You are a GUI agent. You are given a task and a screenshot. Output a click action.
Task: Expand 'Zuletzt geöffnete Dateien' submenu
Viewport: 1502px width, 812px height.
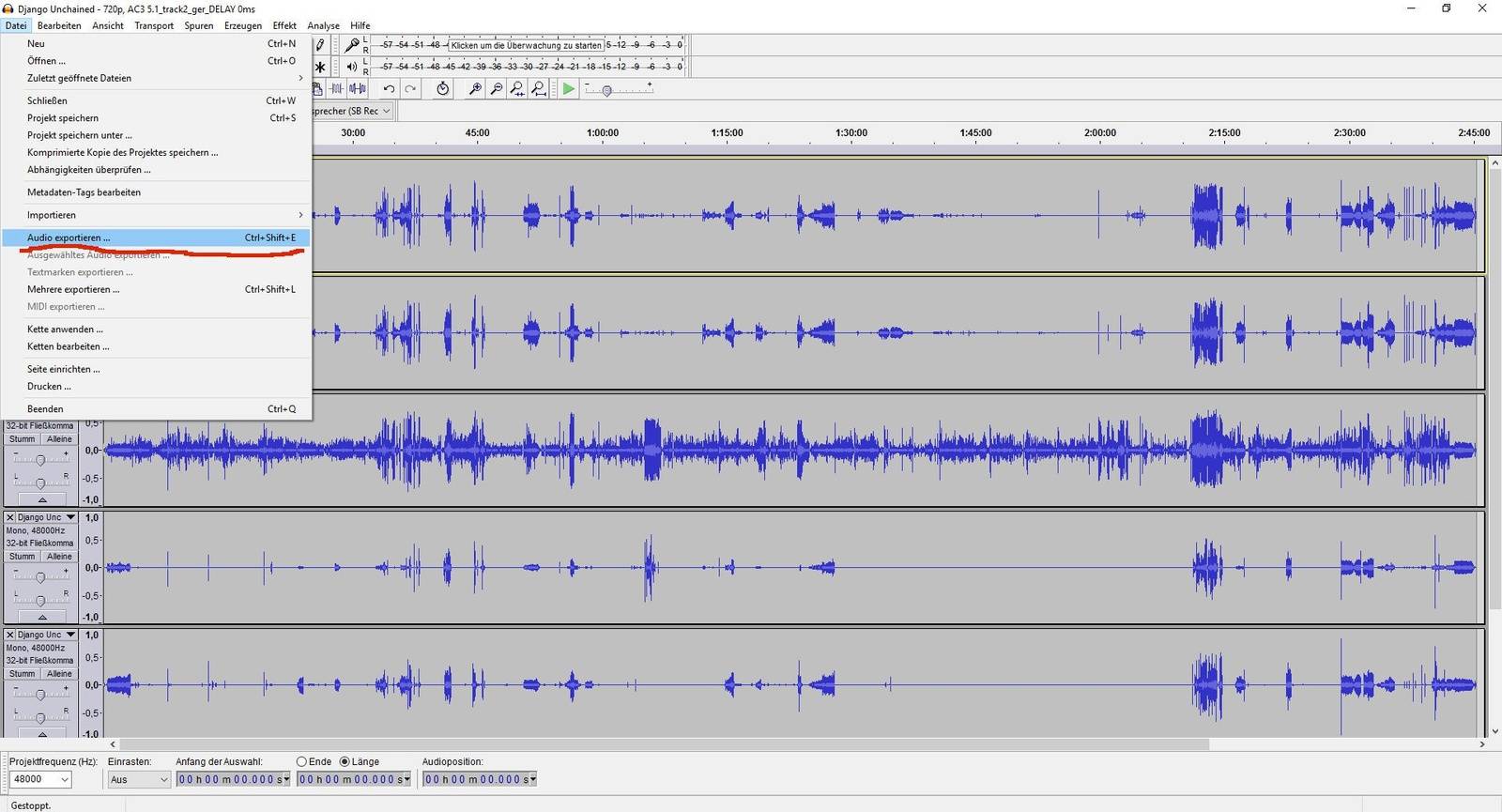(156, 78)
